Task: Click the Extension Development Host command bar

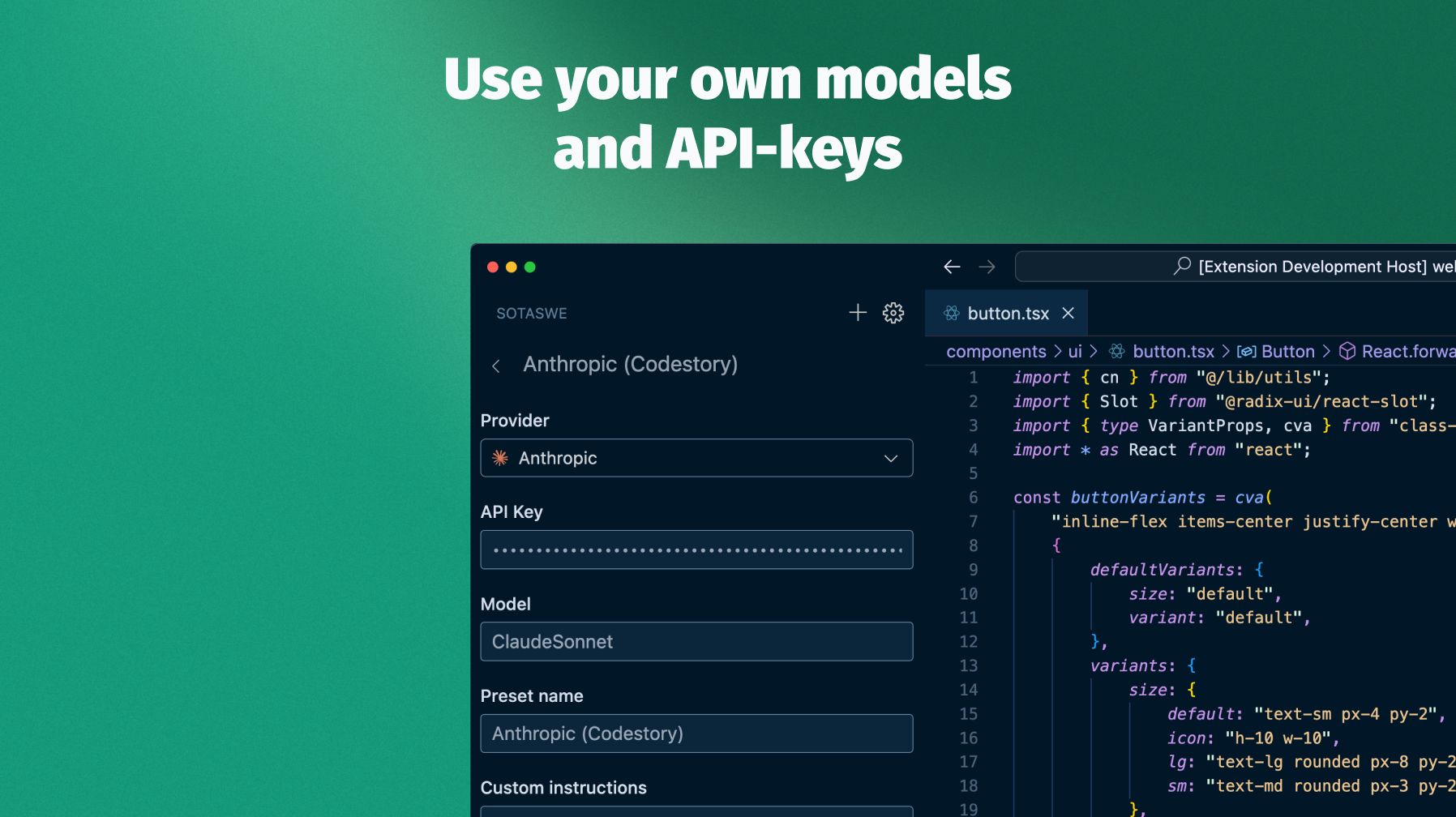Action: [1235, 267]
